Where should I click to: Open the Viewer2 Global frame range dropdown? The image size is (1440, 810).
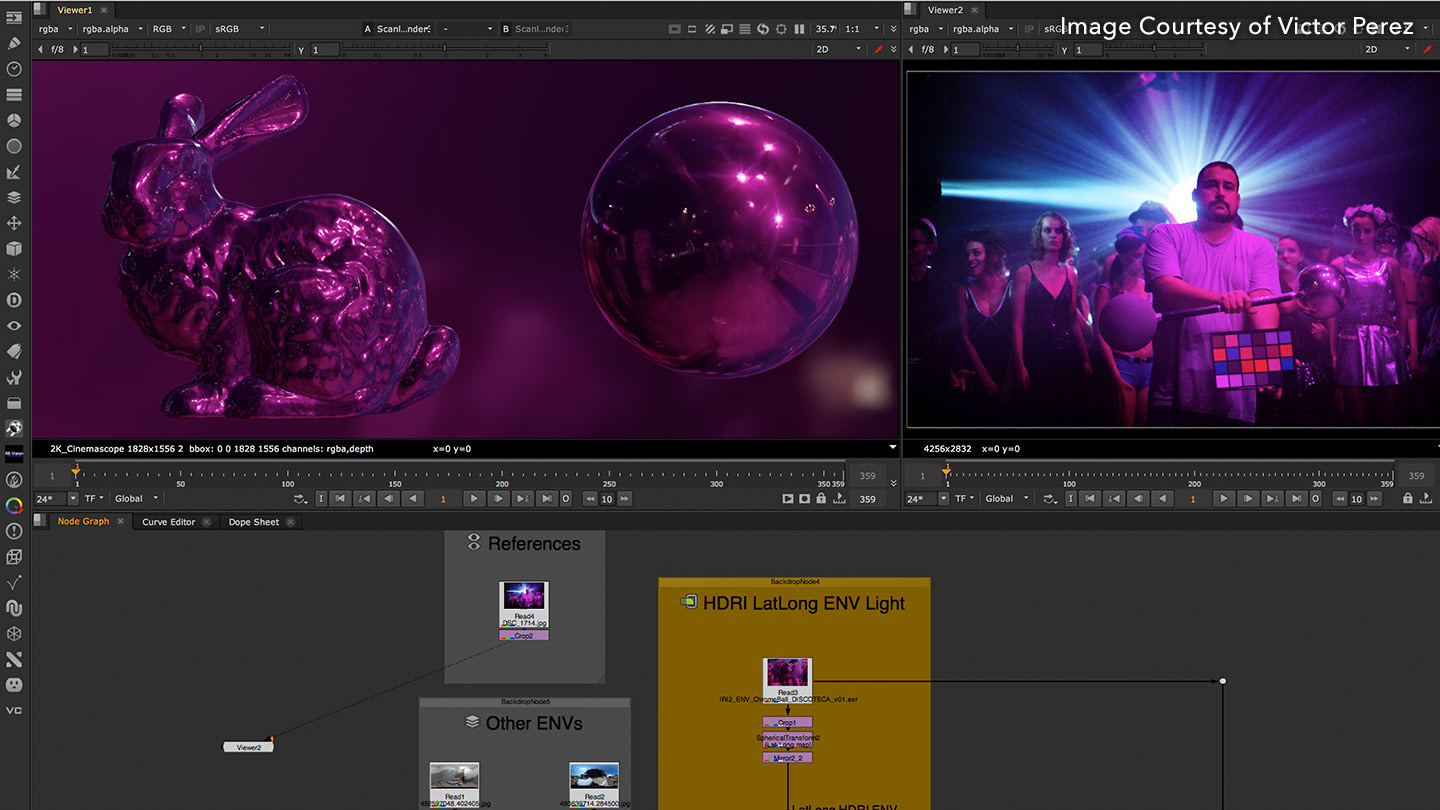[1006, 498]
